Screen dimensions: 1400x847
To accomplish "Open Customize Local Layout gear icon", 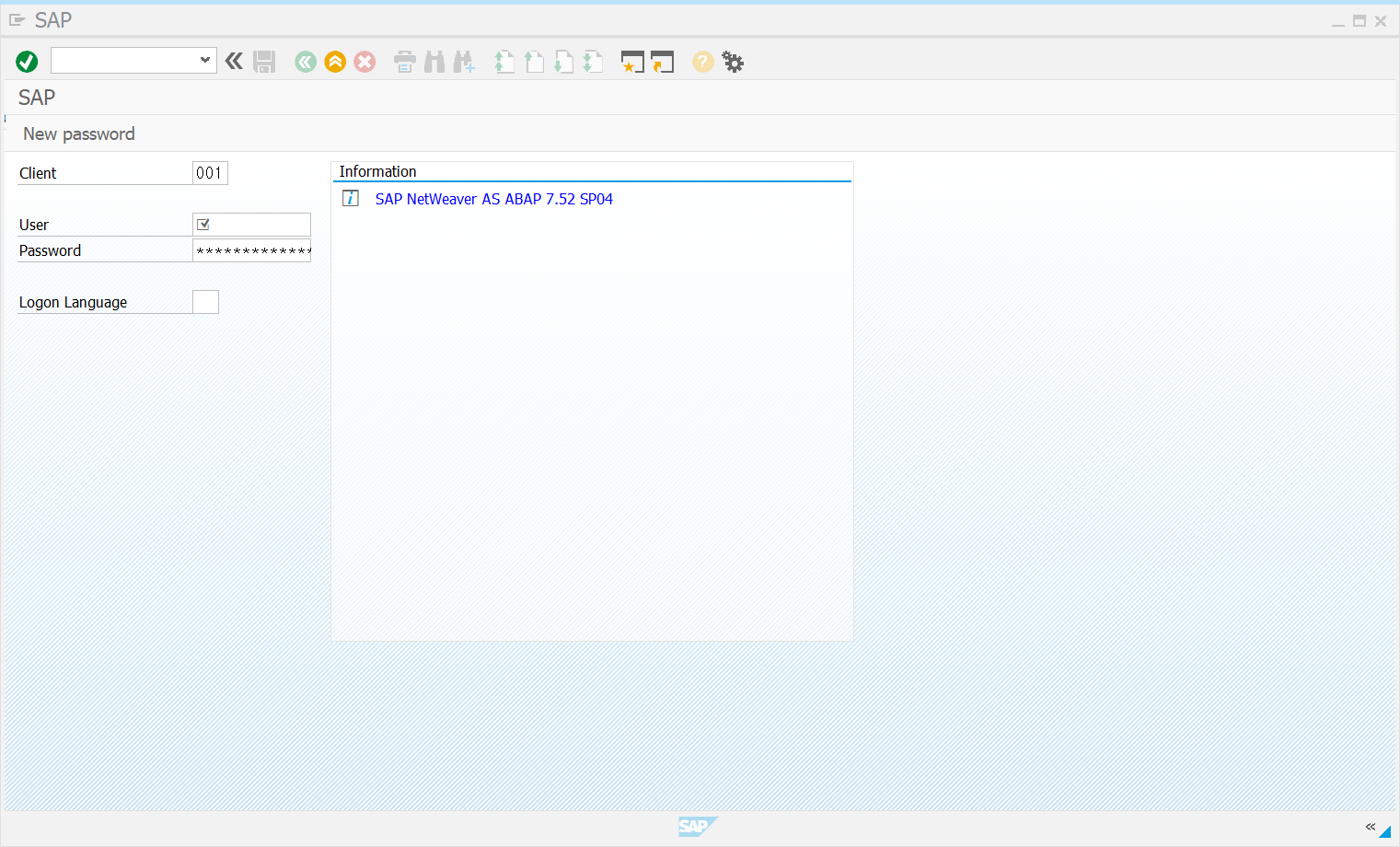I will [x=733, y=62].
